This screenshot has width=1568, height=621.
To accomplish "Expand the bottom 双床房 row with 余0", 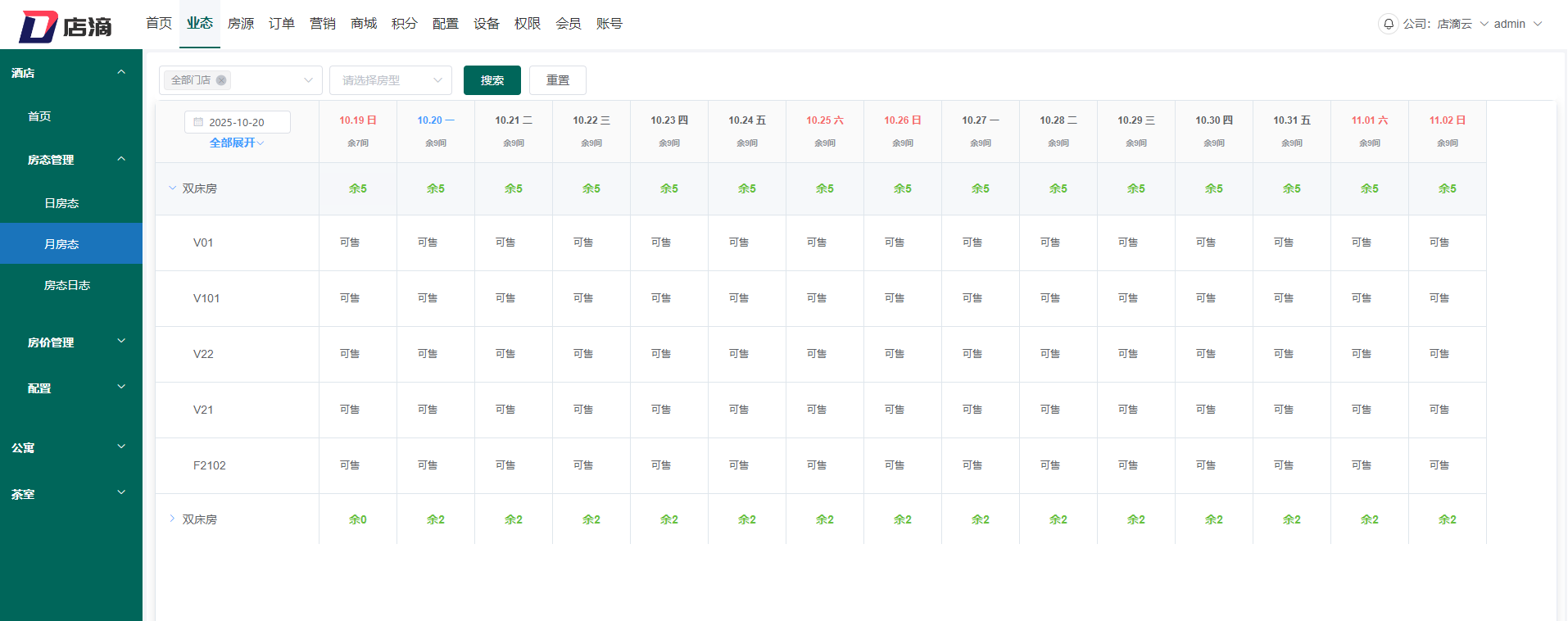I will pyautogui.click(x=172, y=519).
